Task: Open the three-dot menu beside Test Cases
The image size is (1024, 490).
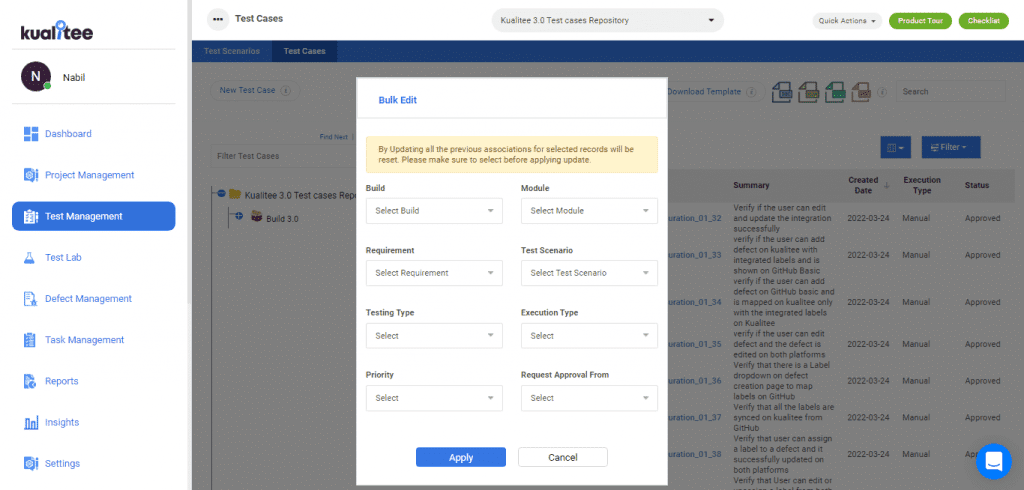Action: click(x=218, y=19)
